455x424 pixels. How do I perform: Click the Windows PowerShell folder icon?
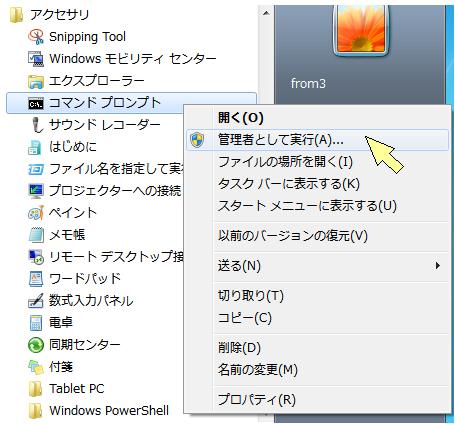35,411
